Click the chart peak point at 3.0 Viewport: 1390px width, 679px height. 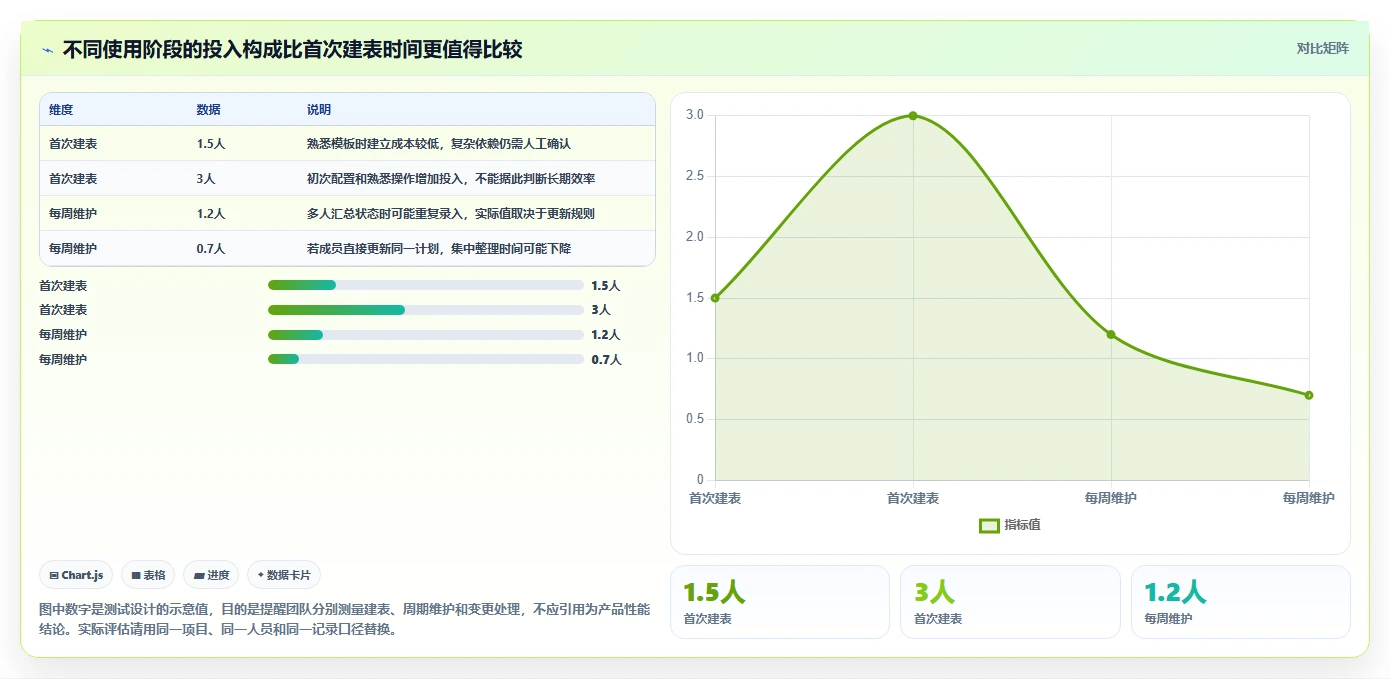(x=913, y=116)
